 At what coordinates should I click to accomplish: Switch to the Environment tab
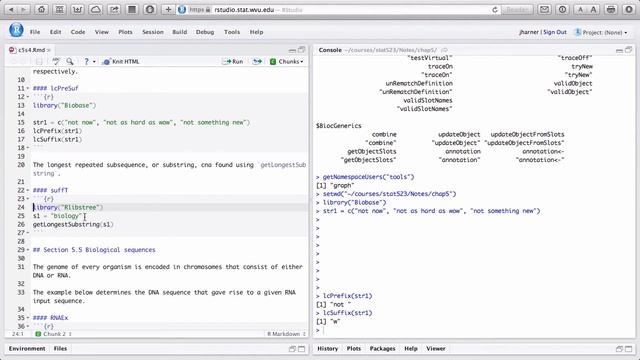(27, 349)
